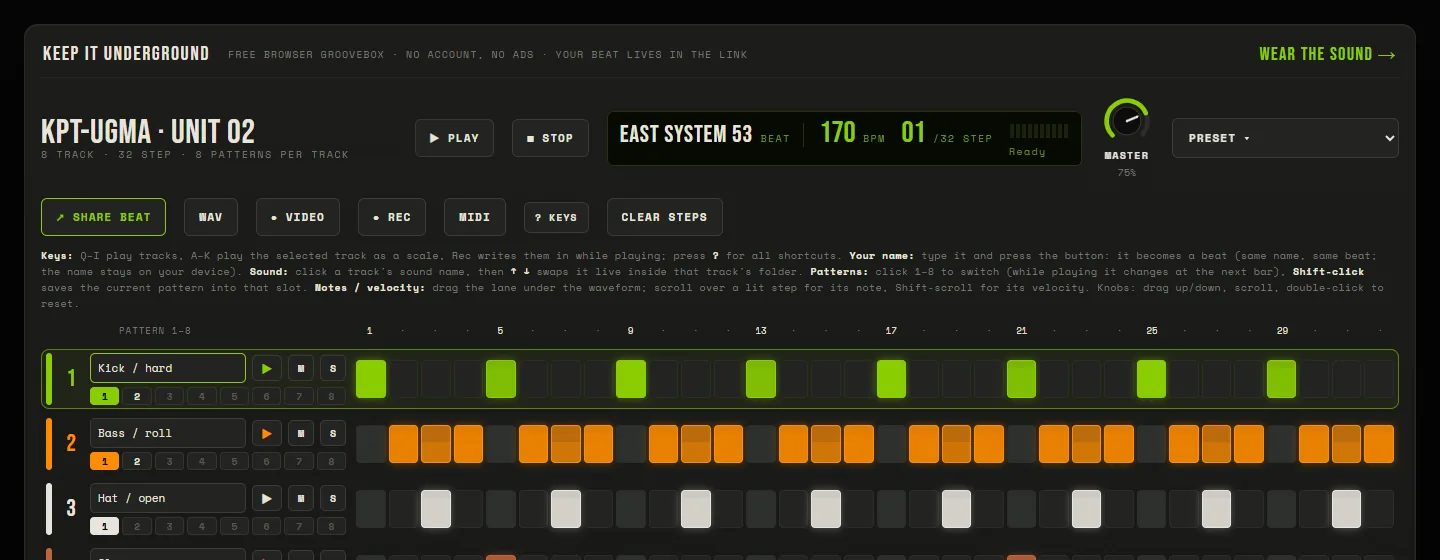Toggle Kick track step 25
Image resolution: width=1440 pixels, height=560 pixels.
coord(1151,379)
